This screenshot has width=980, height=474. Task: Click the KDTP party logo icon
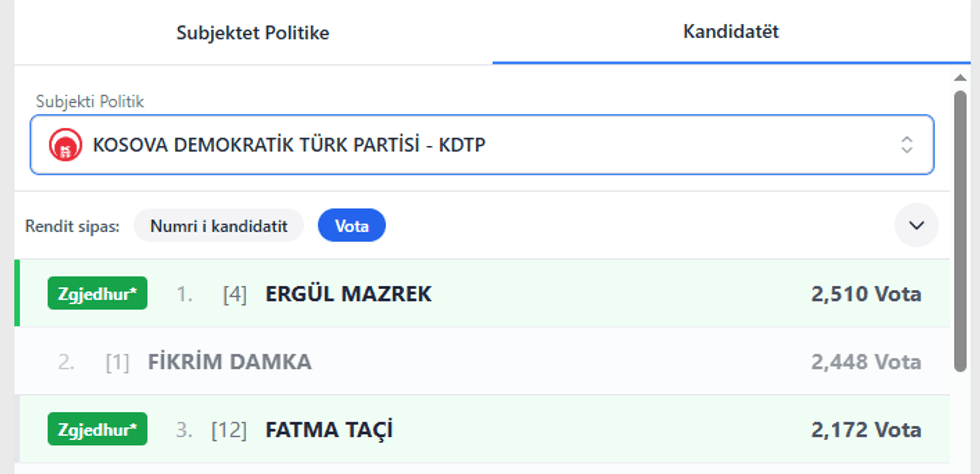[x=65, y=145]
